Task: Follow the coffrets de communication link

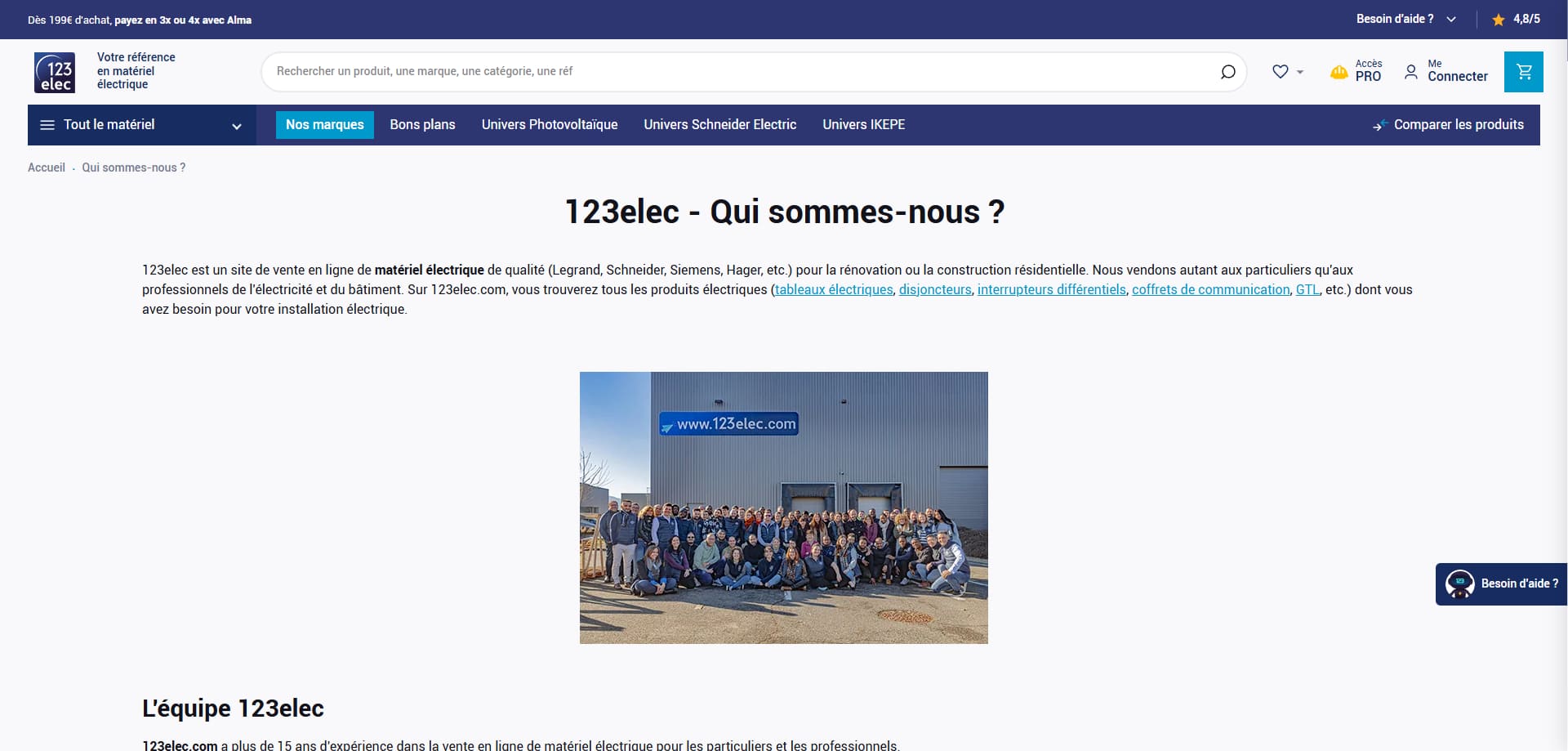Action: pos(1211,290)
